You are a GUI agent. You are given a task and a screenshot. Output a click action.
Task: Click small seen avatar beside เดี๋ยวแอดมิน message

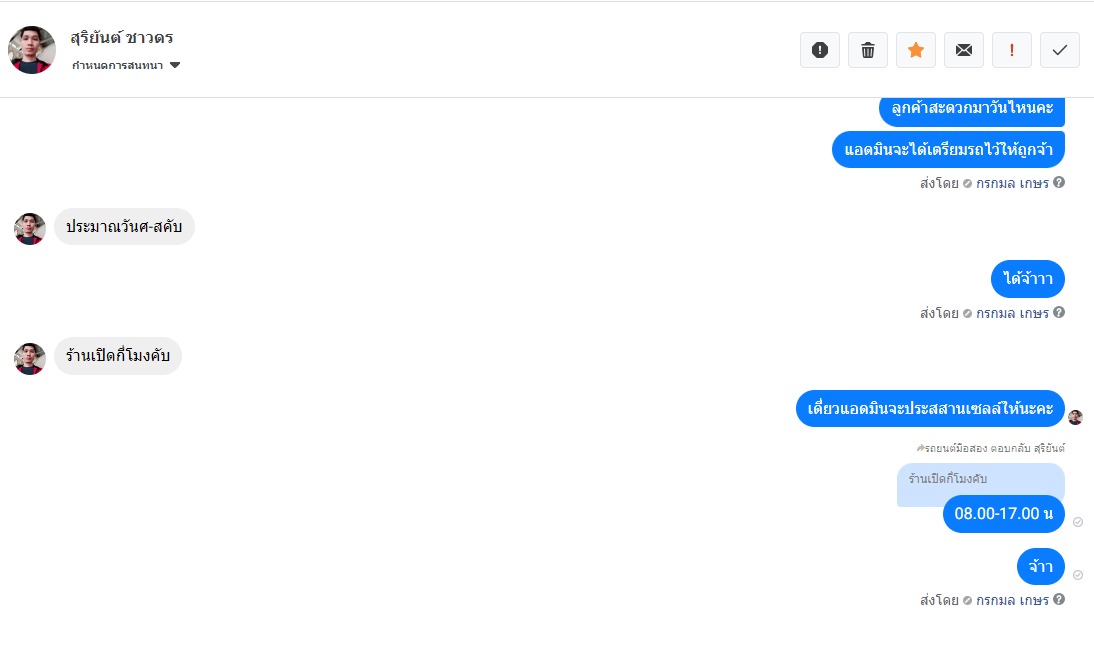1075,417
